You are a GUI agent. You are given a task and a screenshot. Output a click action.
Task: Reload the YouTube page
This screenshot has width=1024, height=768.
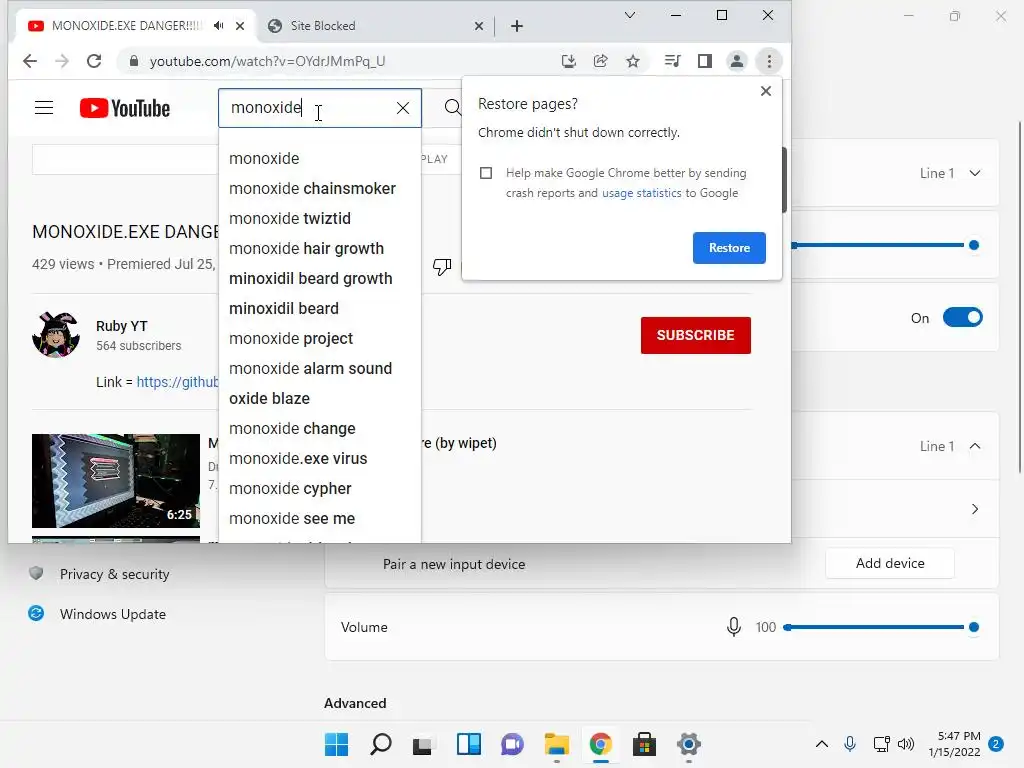(94, 61)
